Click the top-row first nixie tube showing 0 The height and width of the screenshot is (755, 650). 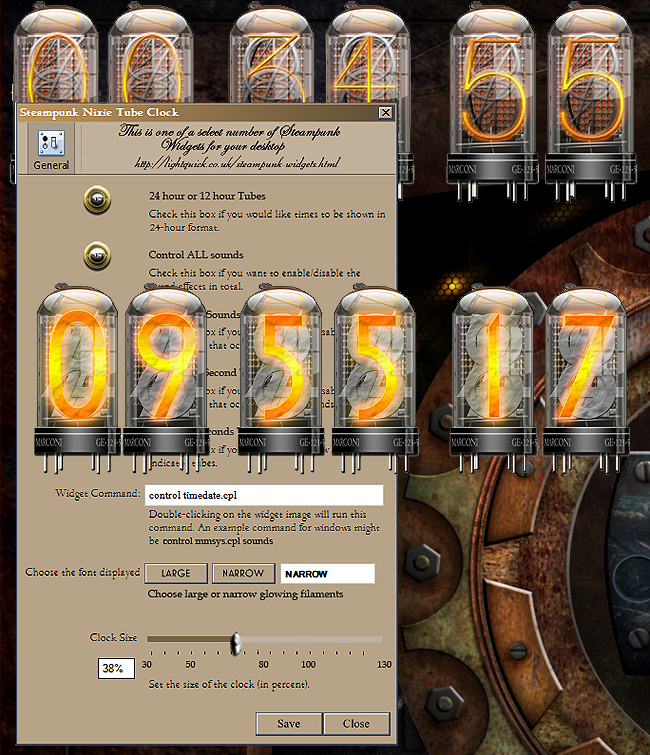pyautogui.click(x=56, y=55)
